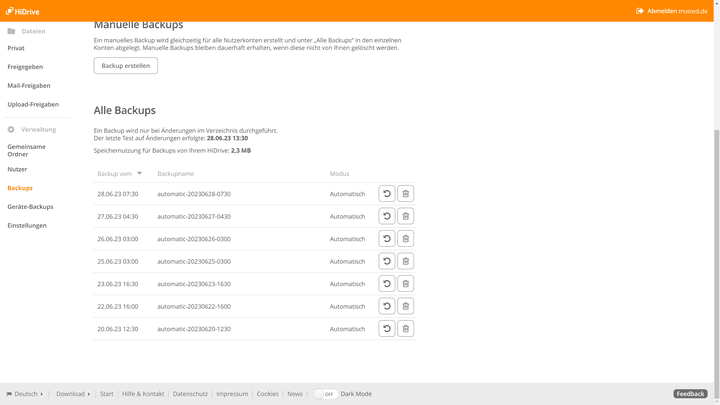The image size is (720, 405).
Task: Open Impressum link
Action: tap(232, 394)
